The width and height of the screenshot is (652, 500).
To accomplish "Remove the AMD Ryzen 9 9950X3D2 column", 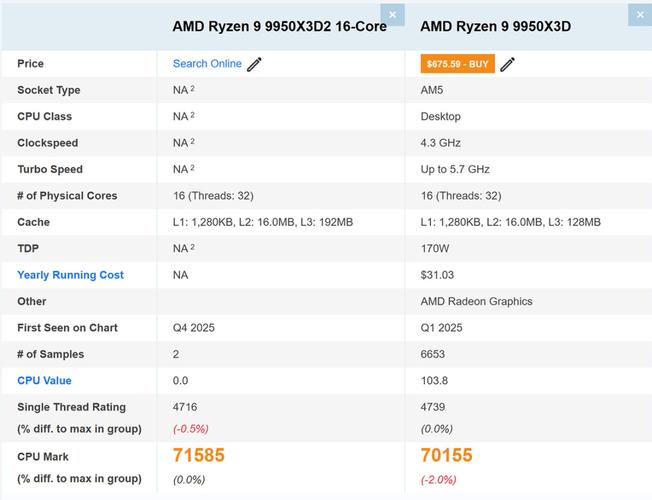I will (x=393, y=14).
